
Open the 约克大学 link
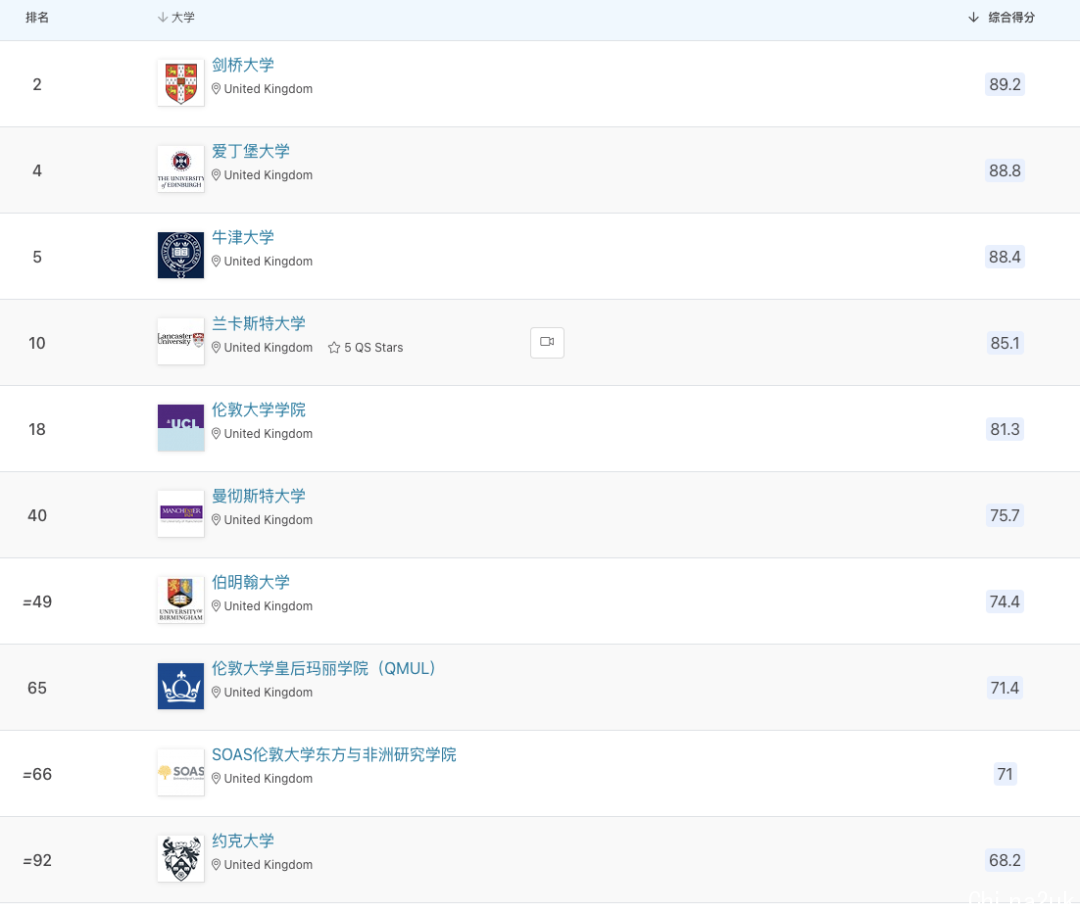(242, 840)
